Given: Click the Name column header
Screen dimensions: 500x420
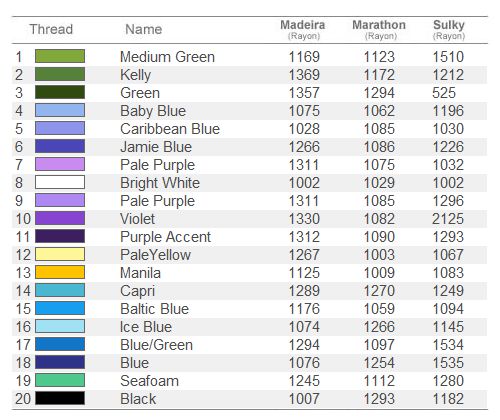Looking at the screenshot, I should click(144, 29).
